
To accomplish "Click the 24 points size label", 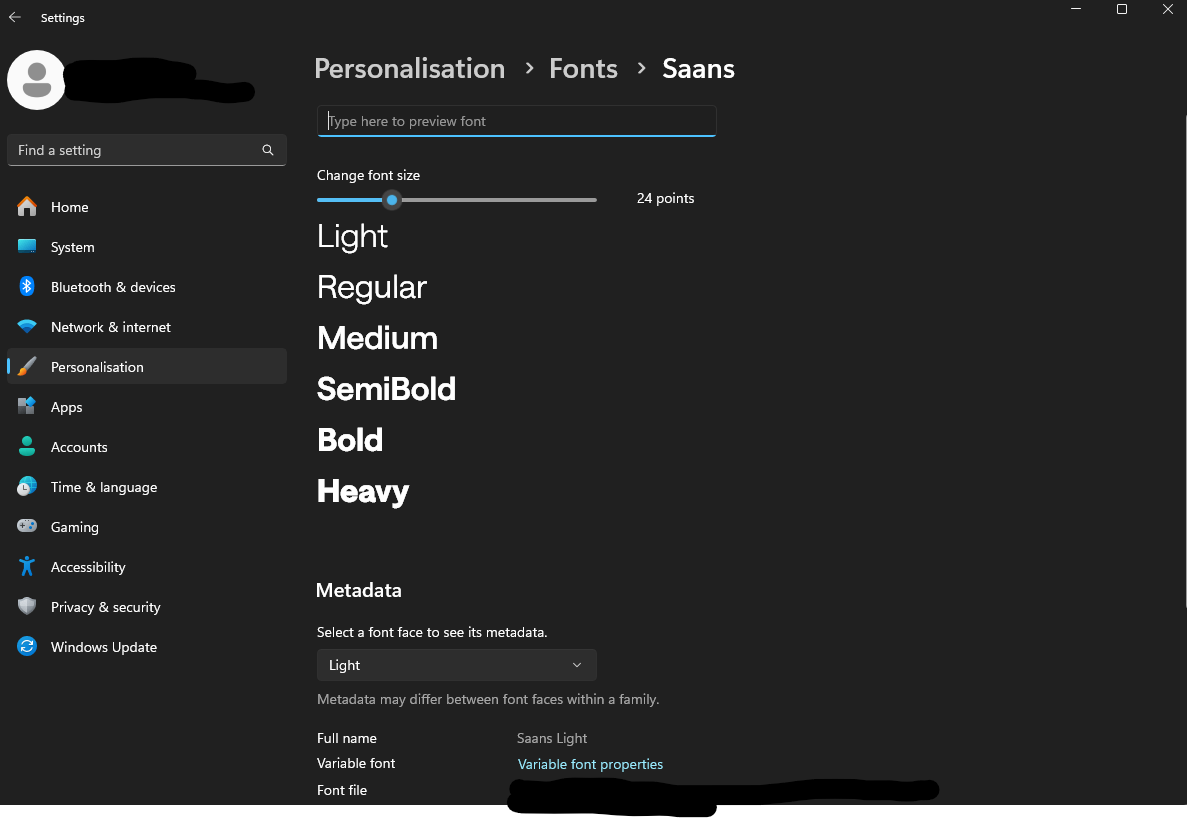I will coord(665,198).
